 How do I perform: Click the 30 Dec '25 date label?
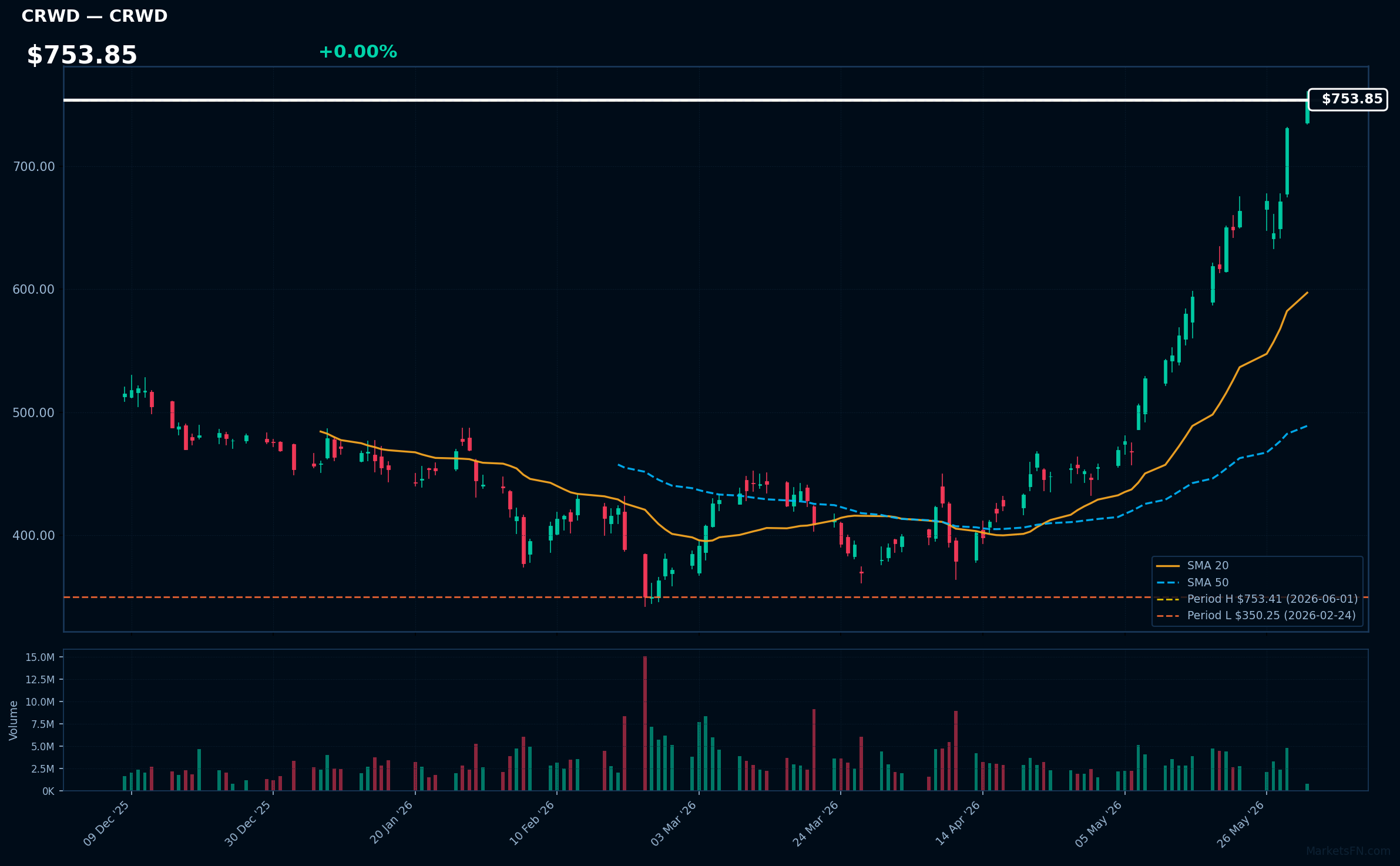pyautogui.click(x=248, y=824)
